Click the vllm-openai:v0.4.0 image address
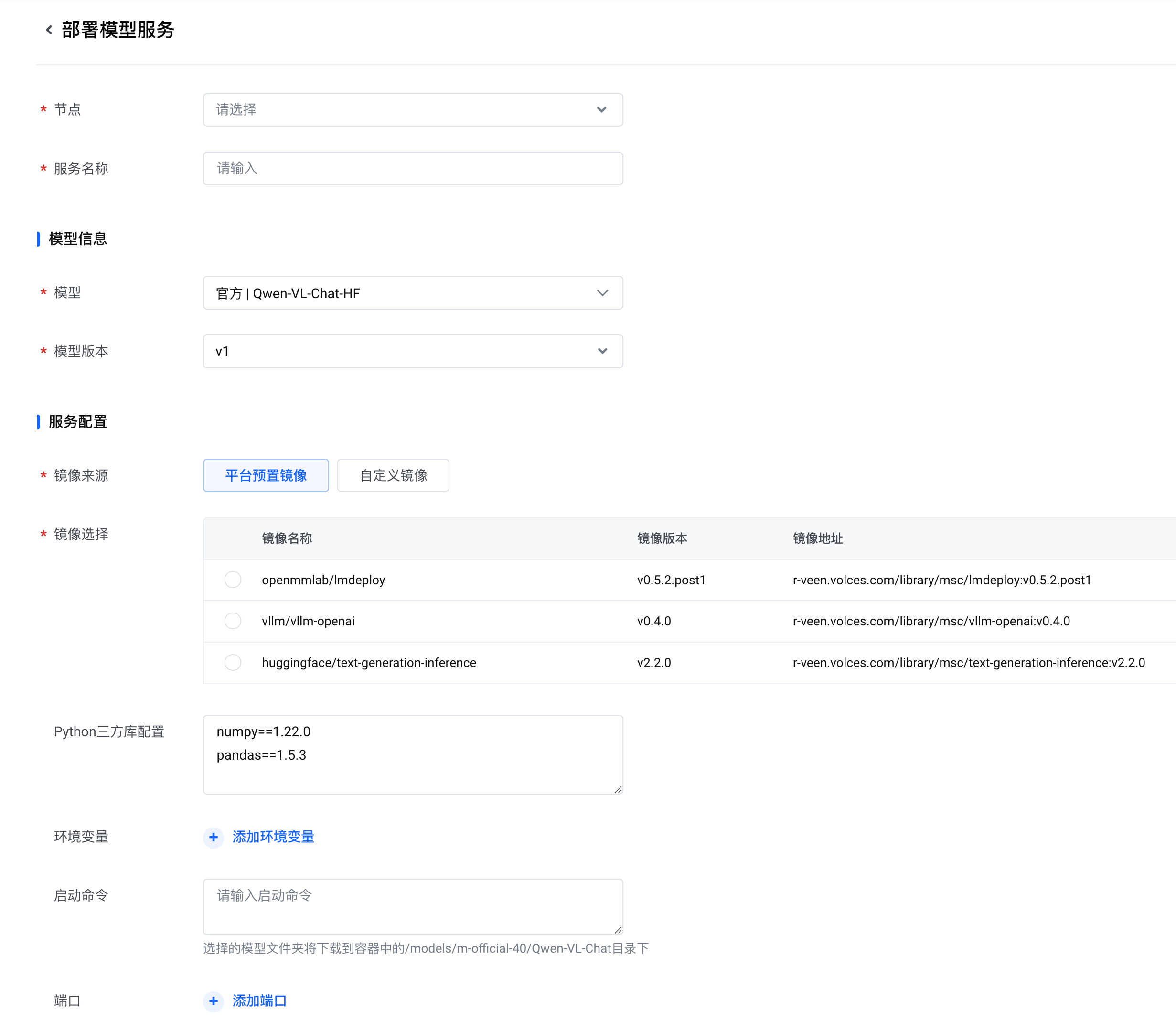Screen dimensions: 1176x1032 (x=931, y=622)
